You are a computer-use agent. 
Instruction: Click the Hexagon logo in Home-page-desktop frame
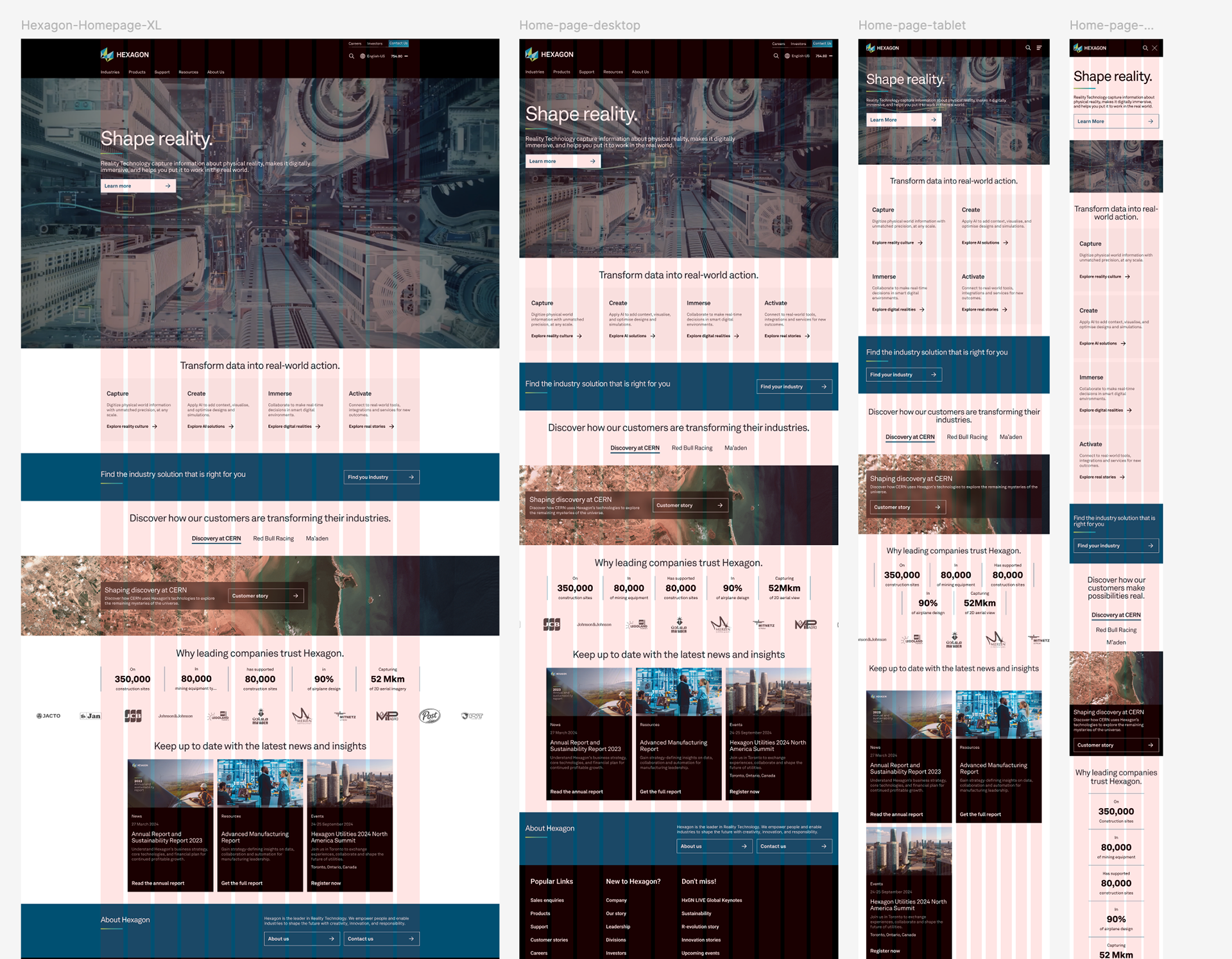(x=549, y=55)
